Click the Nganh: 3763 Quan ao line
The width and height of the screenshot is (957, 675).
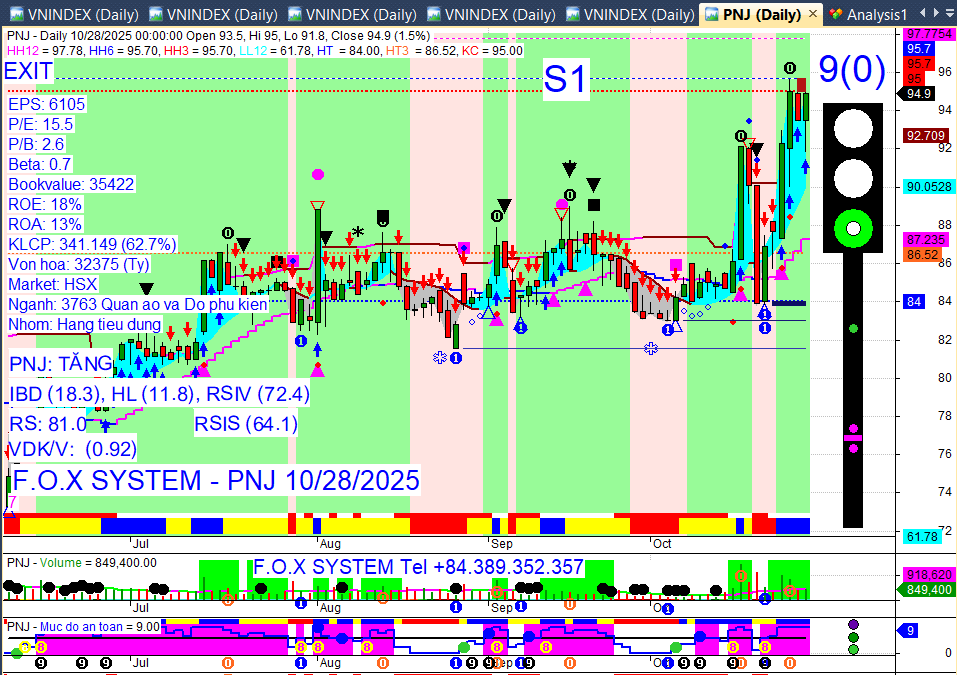[x=137, y=305]
